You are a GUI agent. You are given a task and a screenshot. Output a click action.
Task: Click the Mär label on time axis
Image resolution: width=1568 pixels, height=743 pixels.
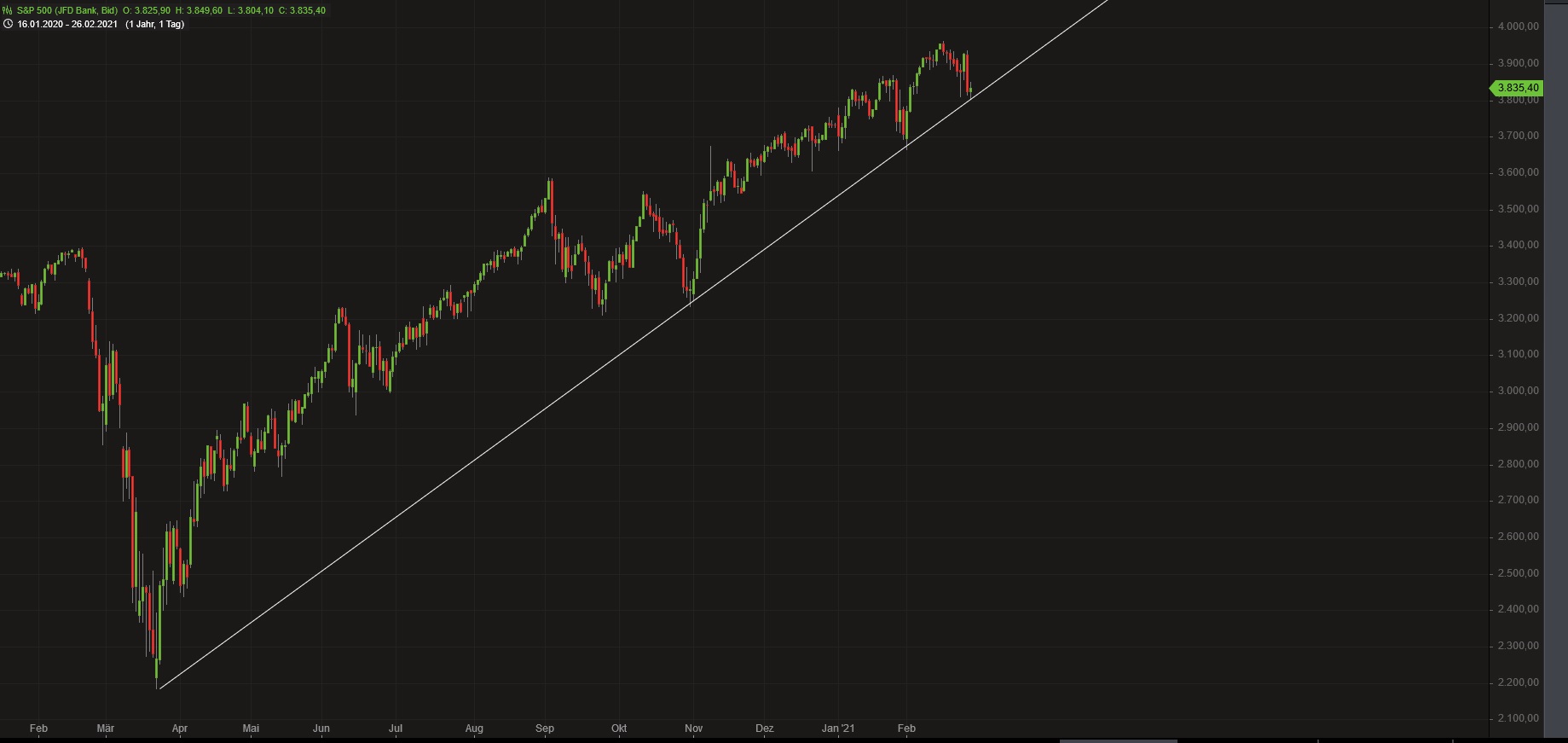click(x=106, y=728)
